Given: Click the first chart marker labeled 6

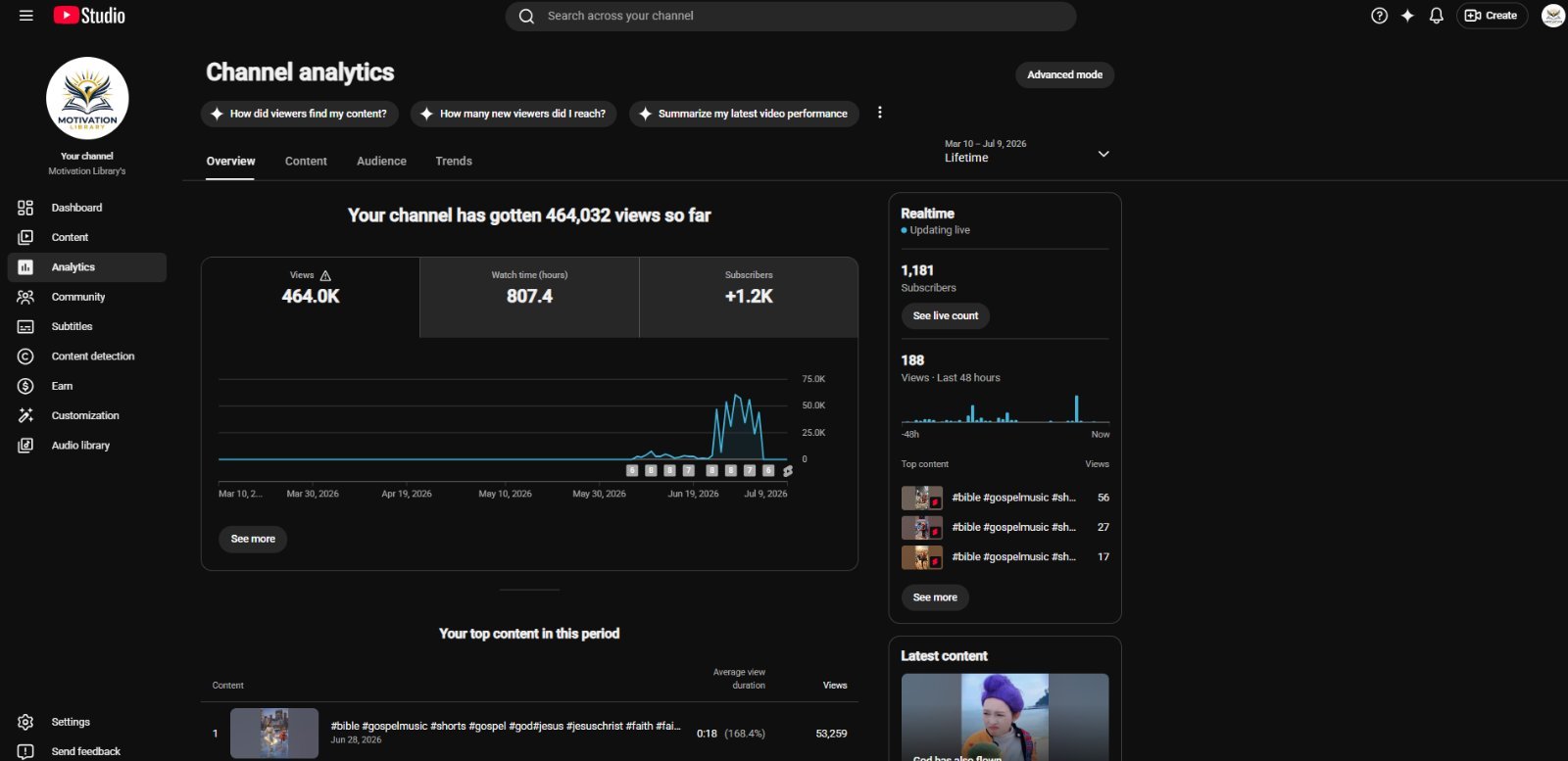Looking at the screenshot, I should coord(632,471).
